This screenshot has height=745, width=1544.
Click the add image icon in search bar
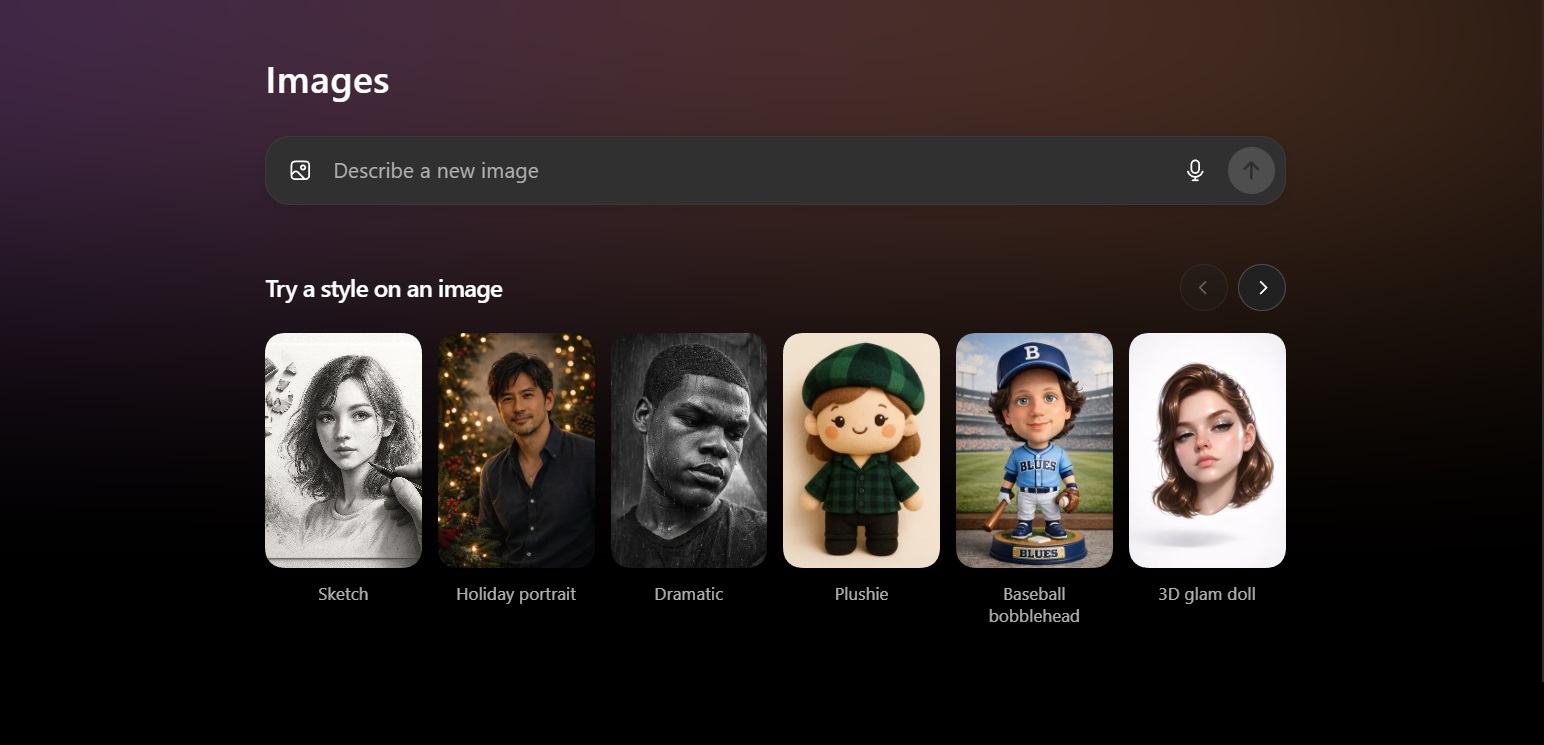coord(300,170)
